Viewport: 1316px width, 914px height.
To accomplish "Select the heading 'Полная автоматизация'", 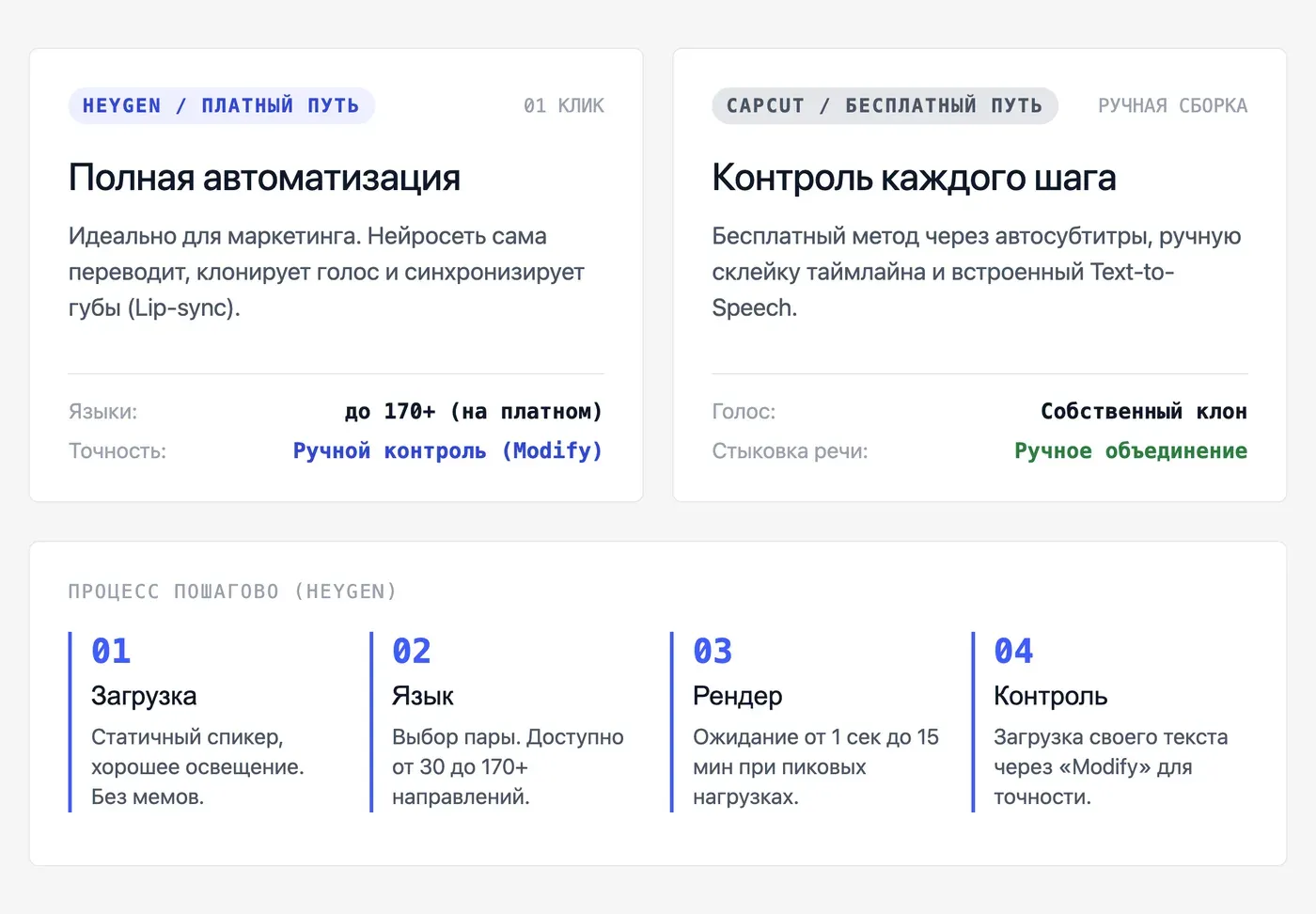I will [264, 177].
